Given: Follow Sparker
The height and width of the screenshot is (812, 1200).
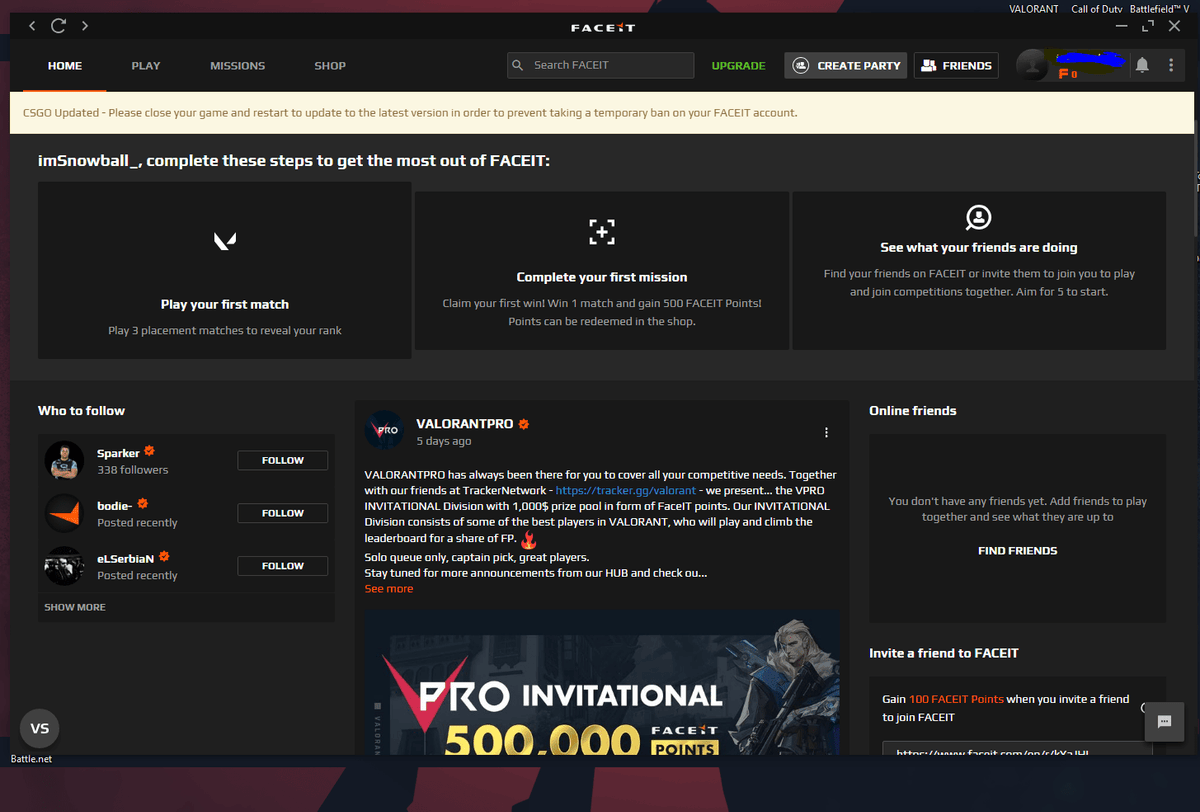Looking at the screenshot, I should coord(283,460).
